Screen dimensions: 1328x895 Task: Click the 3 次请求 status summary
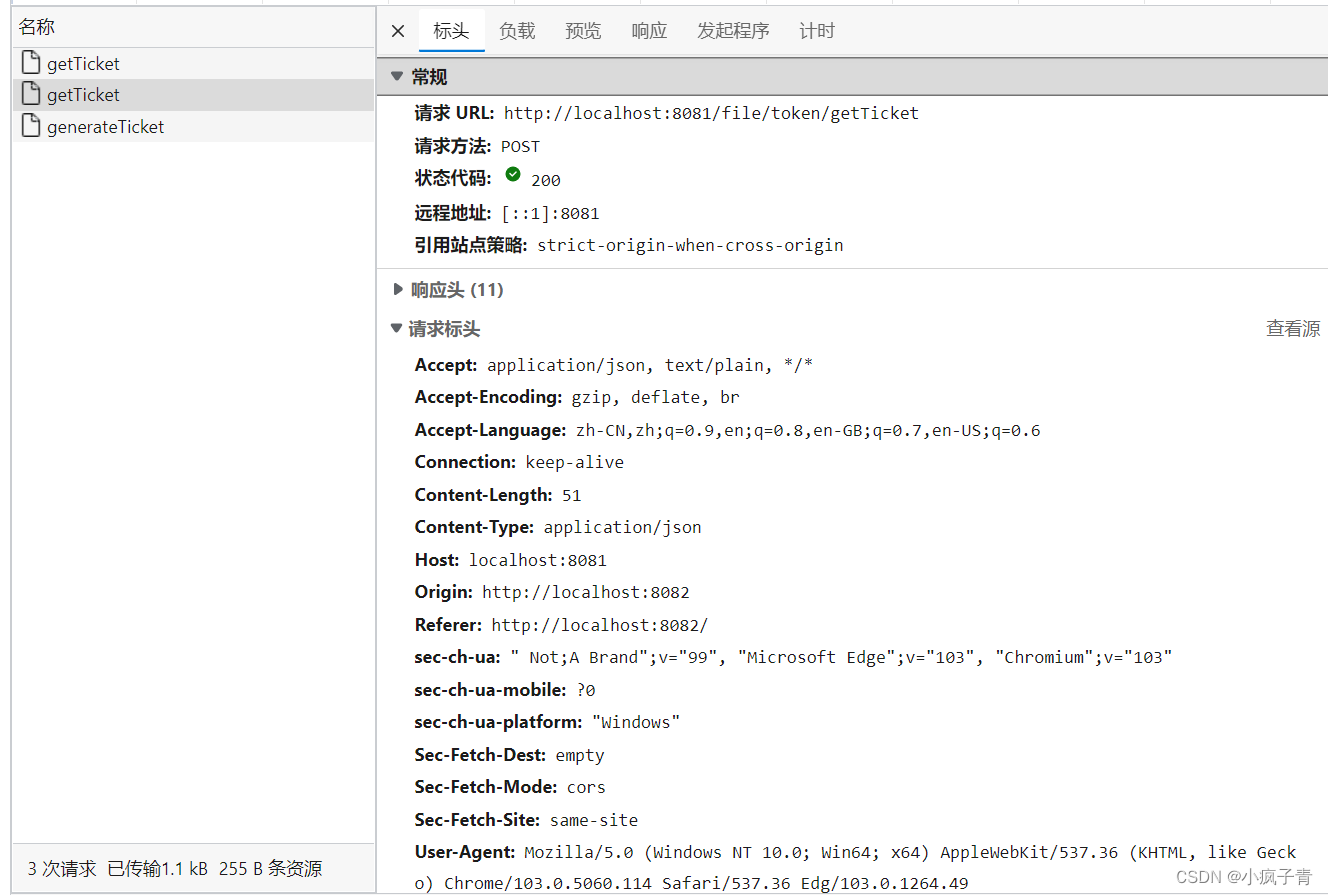(62, 869)
